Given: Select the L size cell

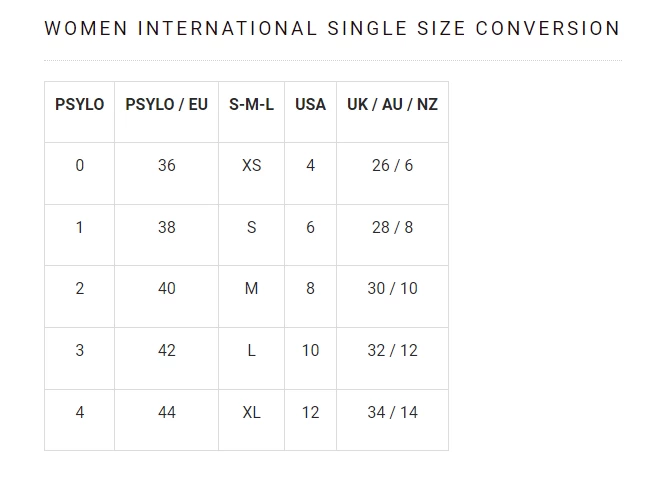Looking at the screenshot, I should 251,351.
